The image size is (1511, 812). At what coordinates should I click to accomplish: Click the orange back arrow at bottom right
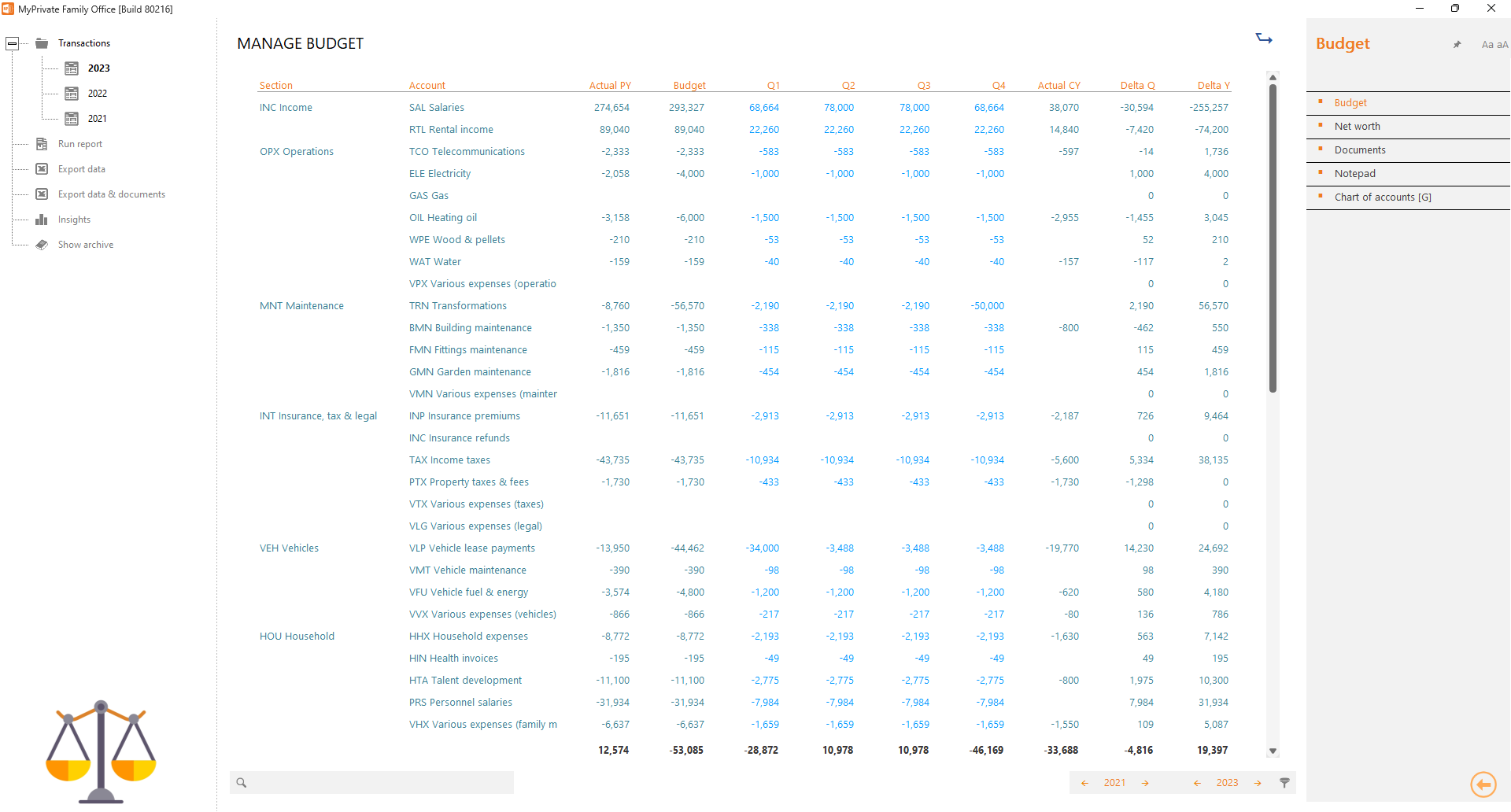tap(1483, 784)
